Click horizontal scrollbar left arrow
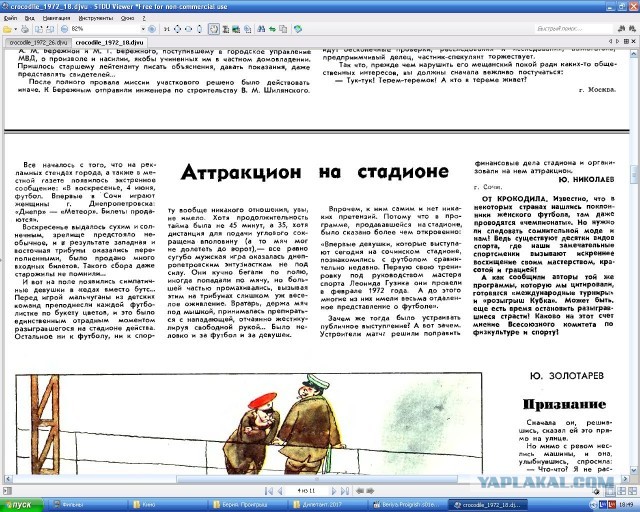 [8, 479]
